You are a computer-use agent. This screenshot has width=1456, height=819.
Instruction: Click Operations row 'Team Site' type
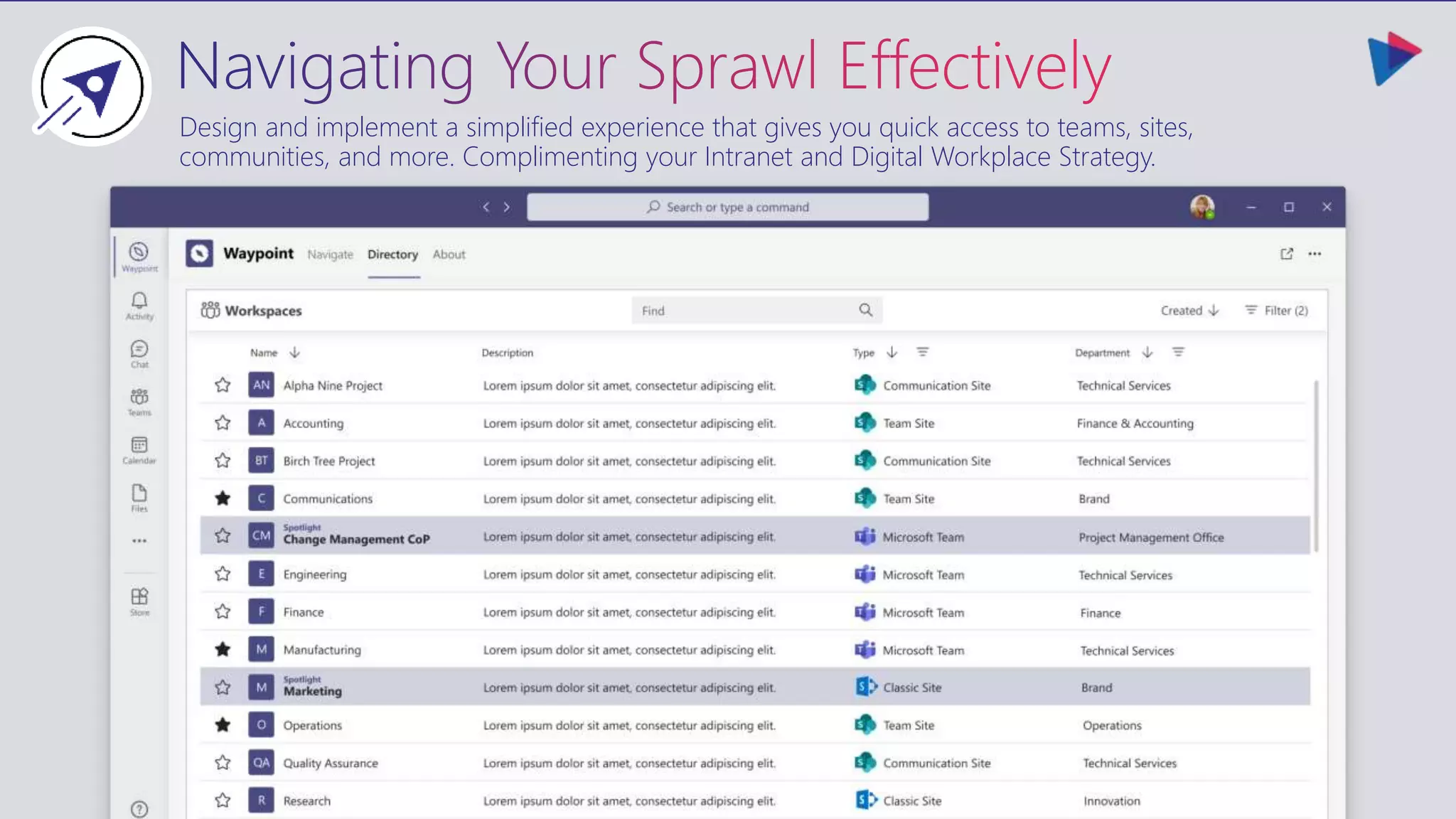pyautogui.click(x=908, y=725)
